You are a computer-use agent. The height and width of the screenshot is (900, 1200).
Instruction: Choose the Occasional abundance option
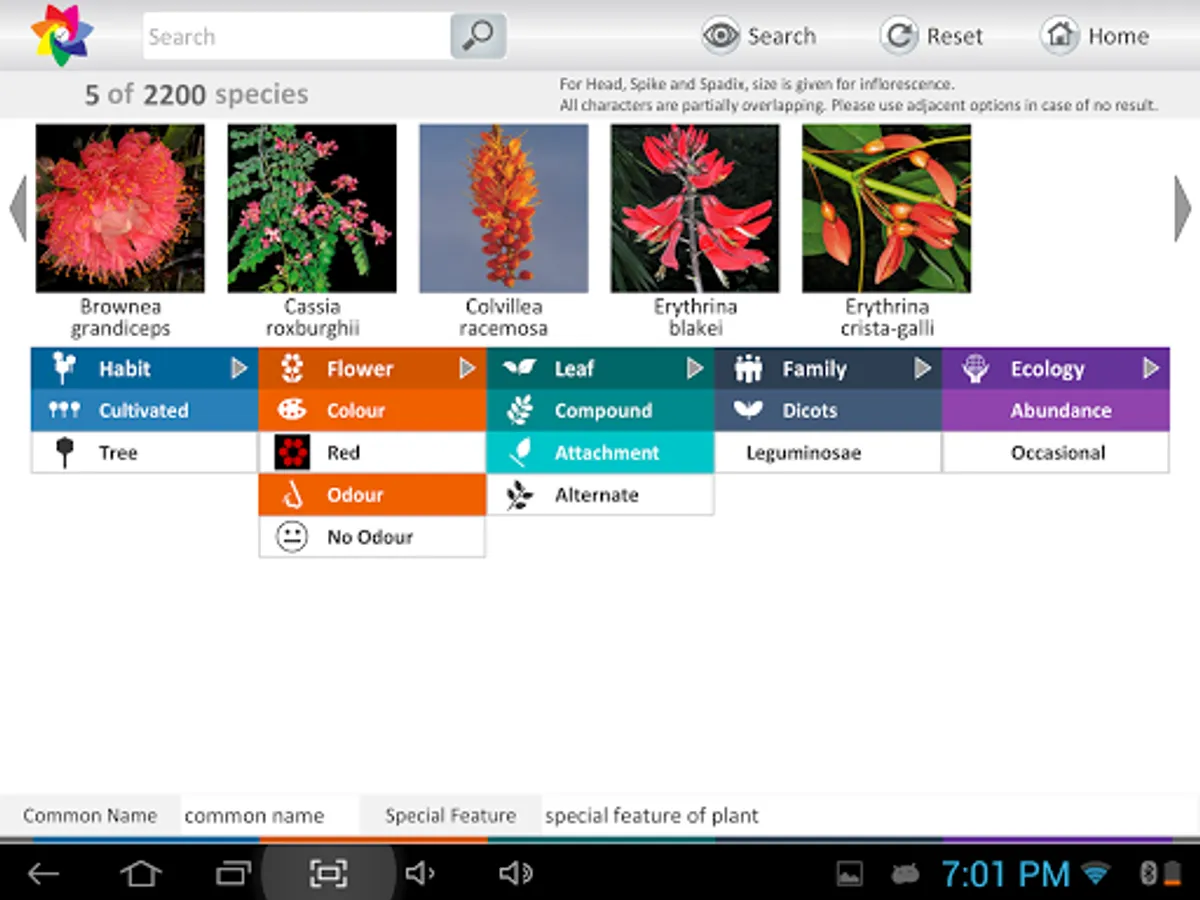pyautogui.click(x=1056, y=453)
